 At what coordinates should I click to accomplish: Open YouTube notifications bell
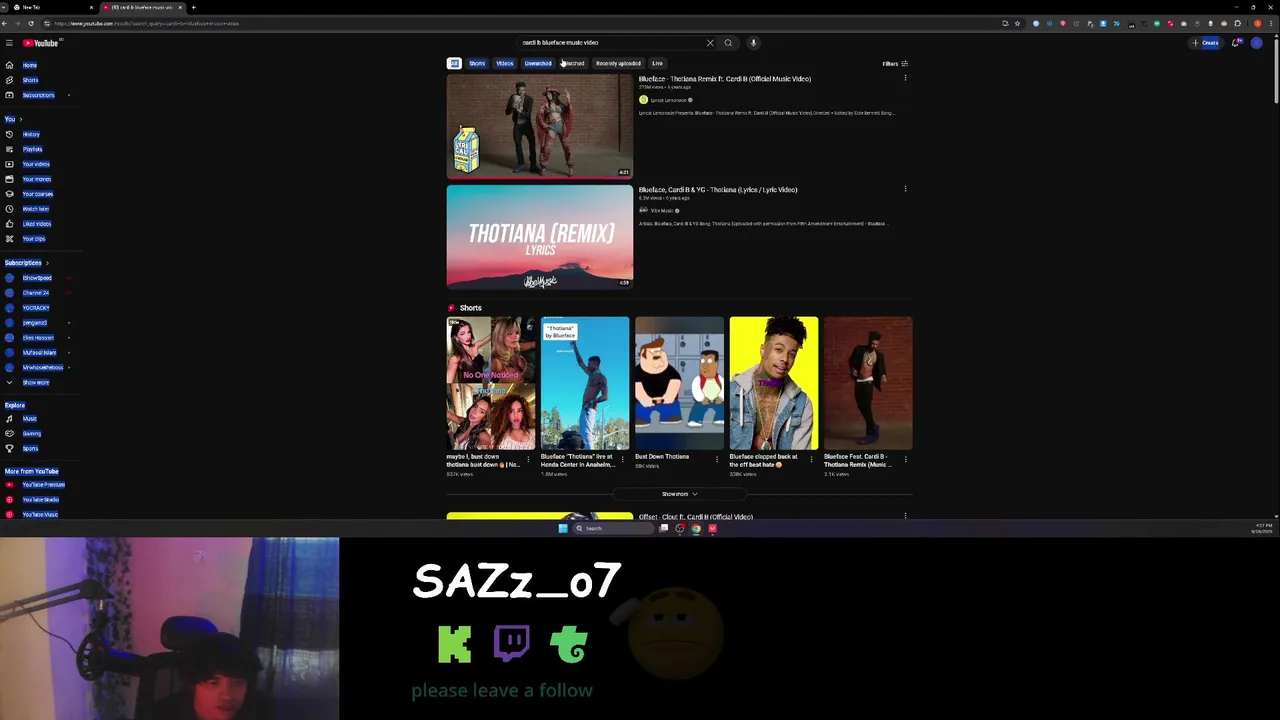point(1236,43)
